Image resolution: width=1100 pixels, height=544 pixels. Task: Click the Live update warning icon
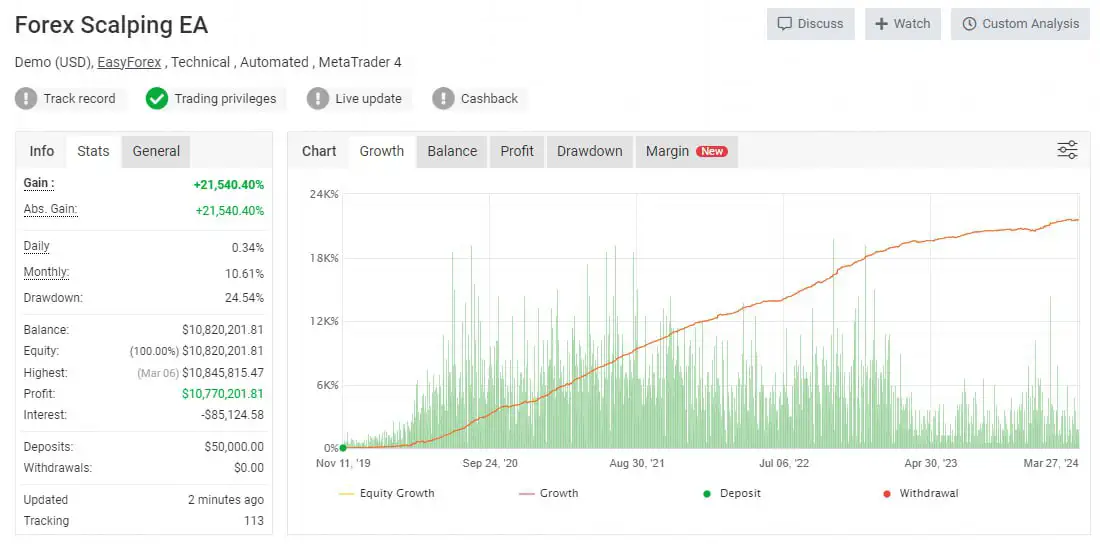coord(318,98)
